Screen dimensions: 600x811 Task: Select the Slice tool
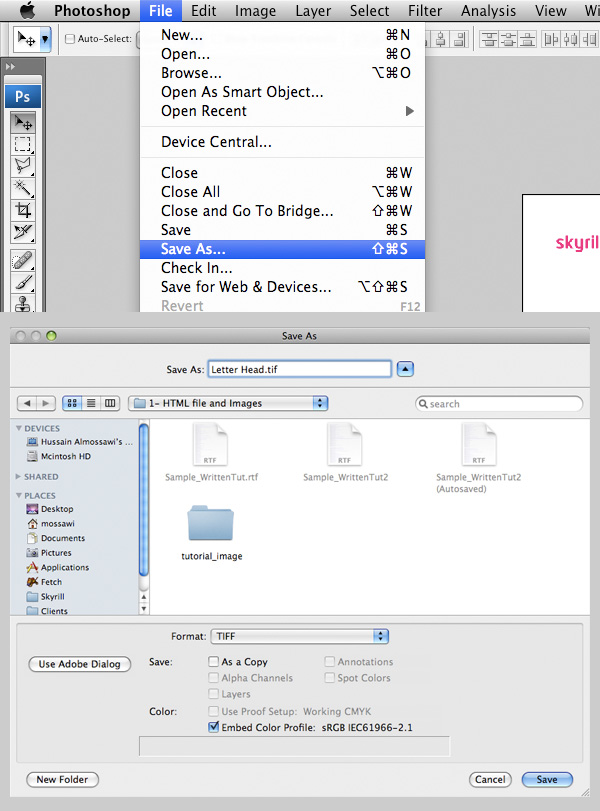(23, 233)
